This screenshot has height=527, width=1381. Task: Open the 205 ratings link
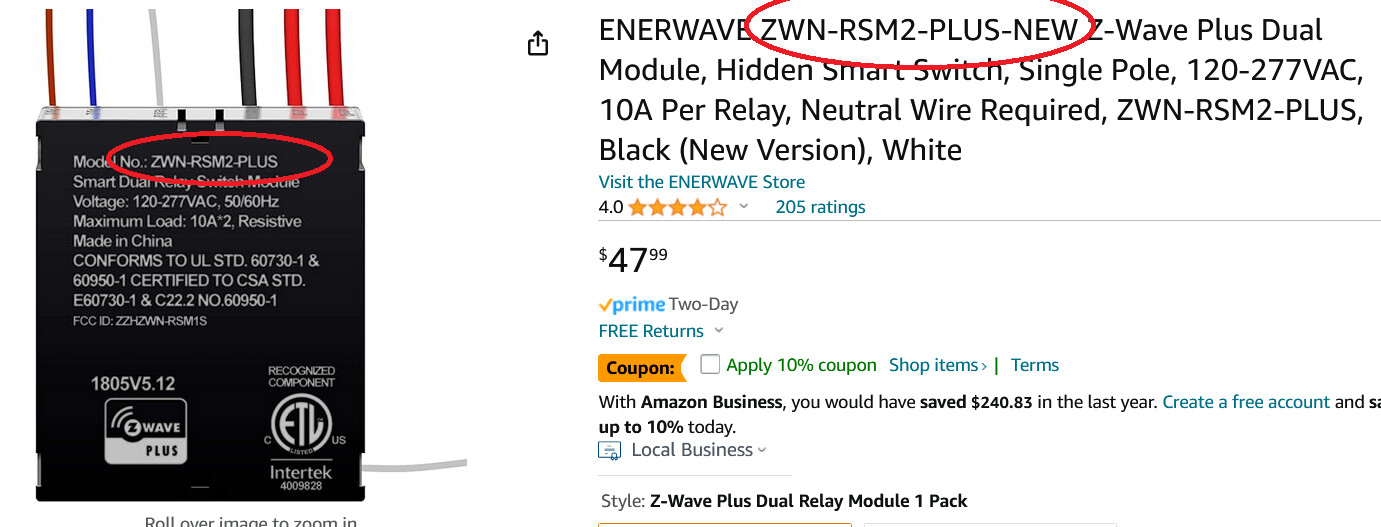point(820,207)
